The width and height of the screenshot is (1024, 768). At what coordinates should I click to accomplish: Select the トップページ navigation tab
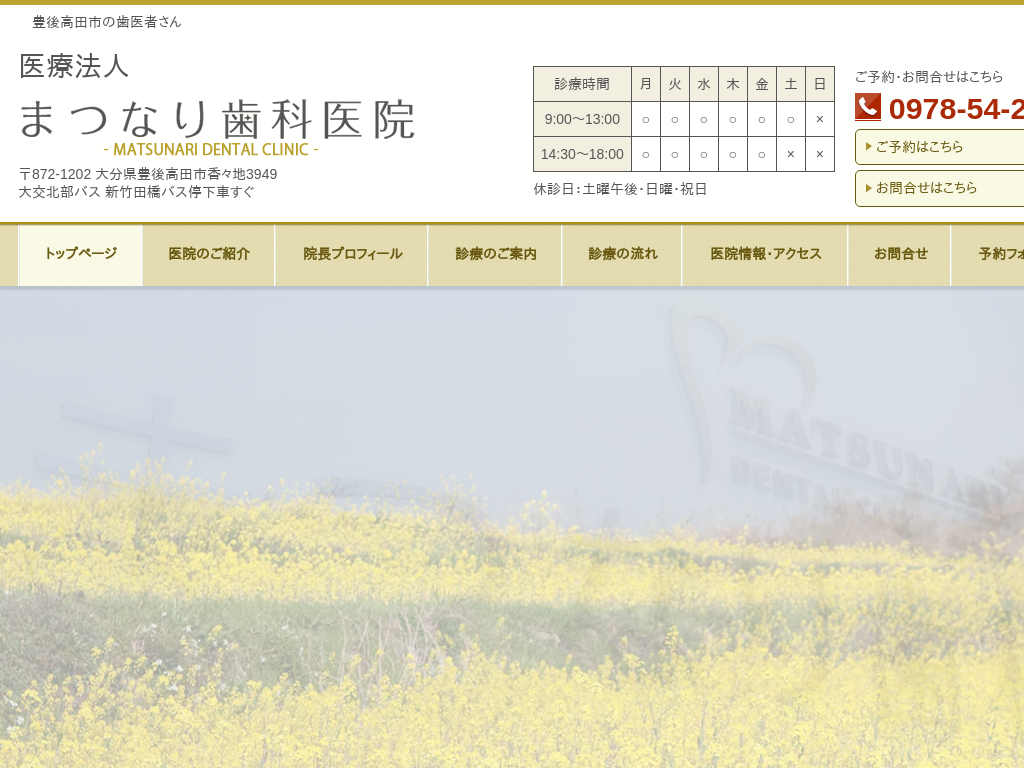pos(80,254)
